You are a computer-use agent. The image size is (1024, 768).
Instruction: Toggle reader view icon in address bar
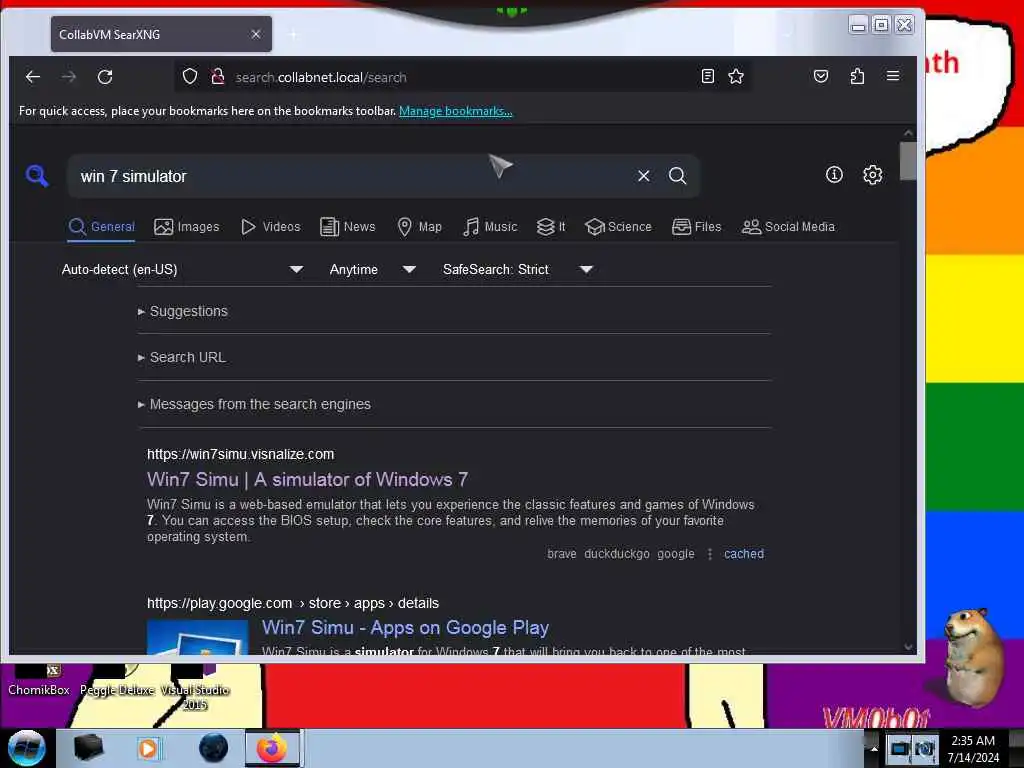pos(707,76)
